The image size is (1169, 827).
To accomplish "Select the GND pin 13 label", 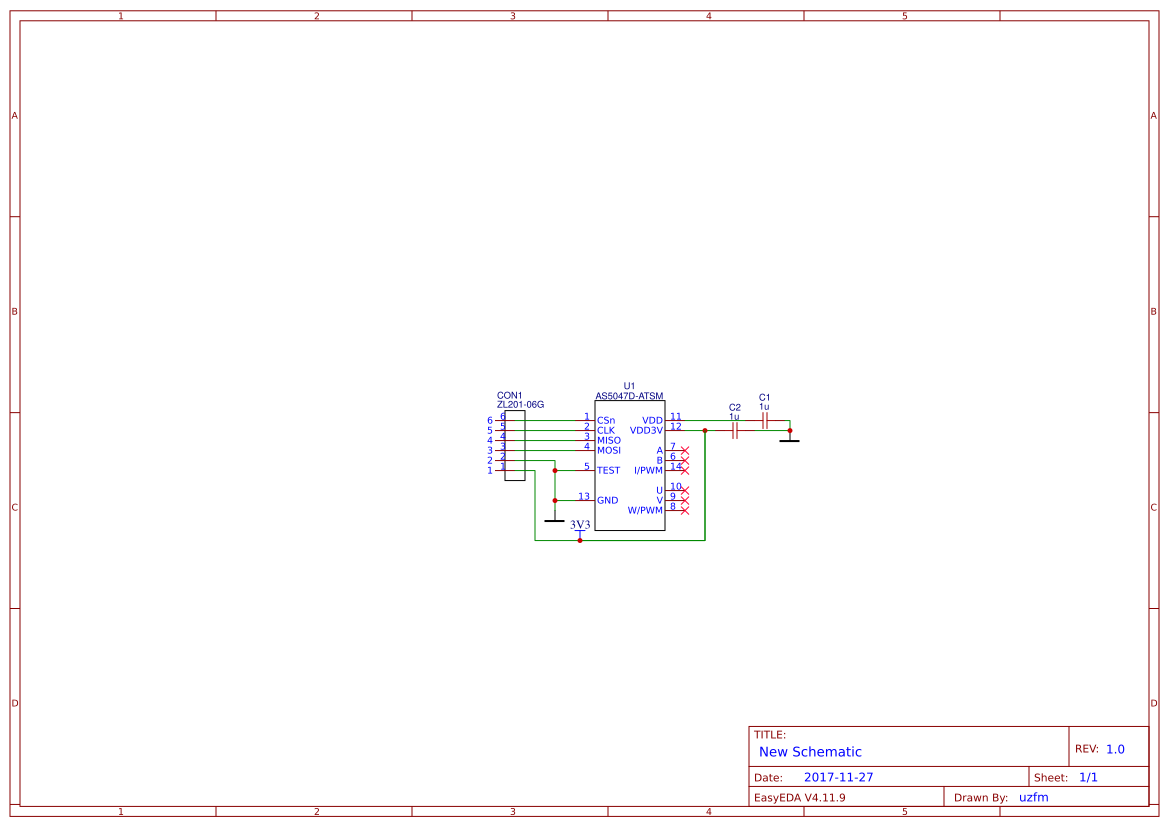I will (x=607, y=499).
